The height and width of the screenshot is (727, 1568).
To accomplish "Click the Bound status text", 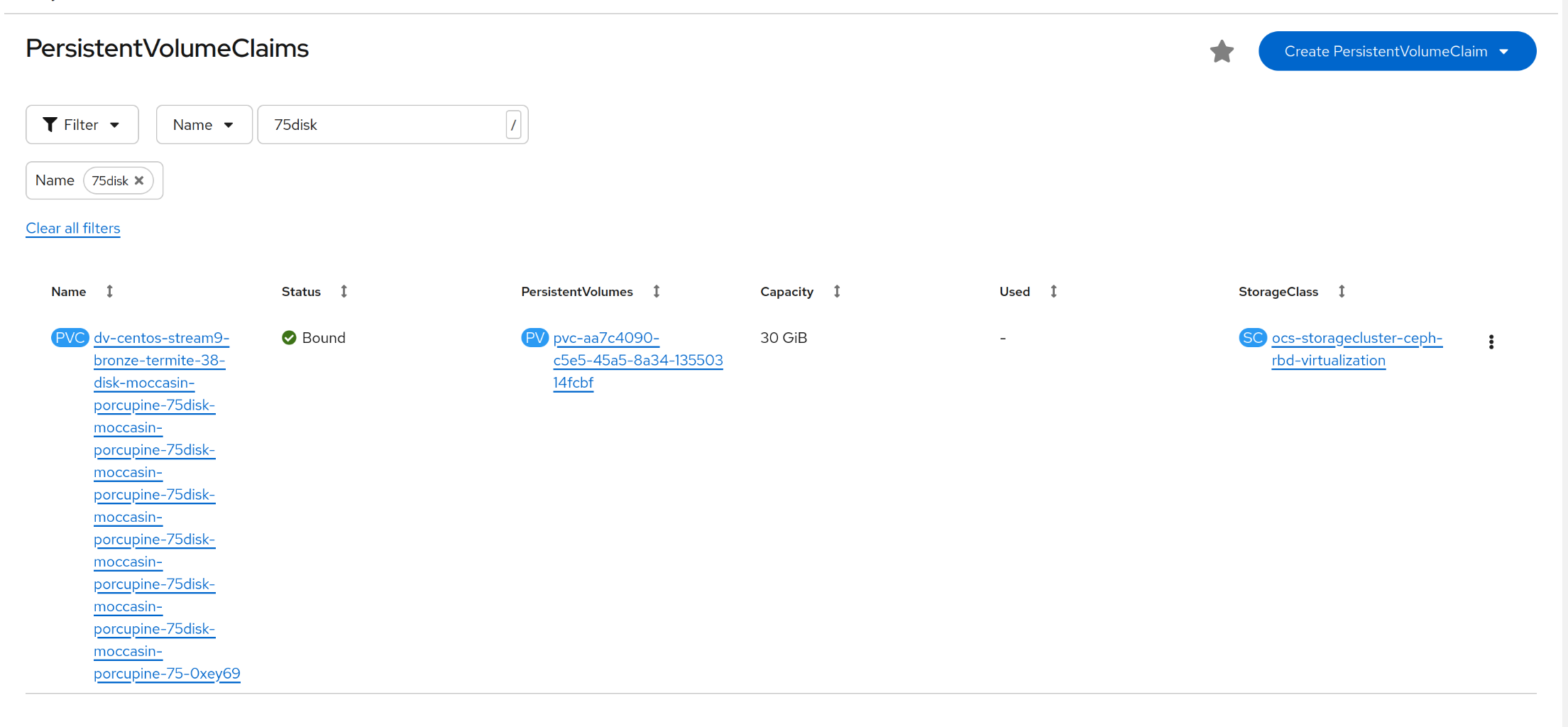I will click(x=324, y=338).
